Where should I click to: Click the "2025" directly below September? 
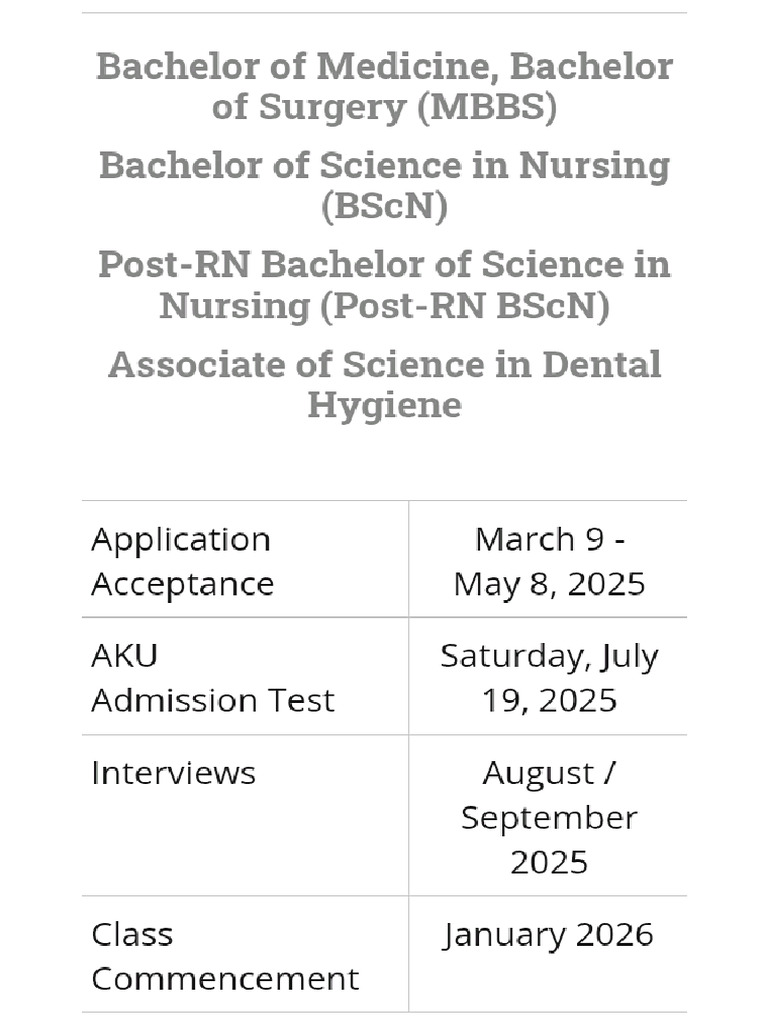coord(549,862)
